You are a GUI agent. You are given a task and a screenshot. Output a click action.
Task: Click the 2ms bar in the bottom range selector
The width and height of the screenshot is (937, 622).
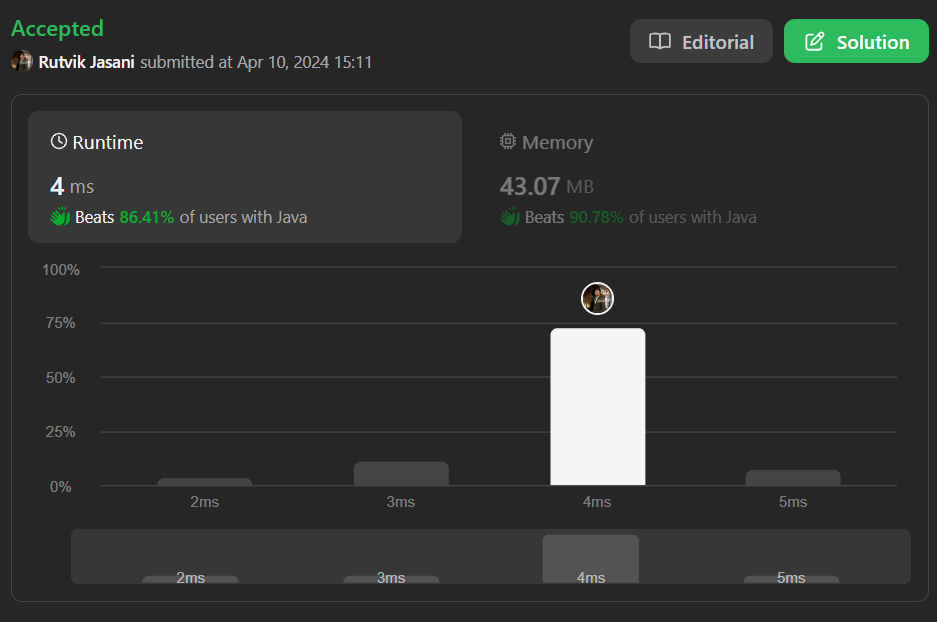[190, 579]
